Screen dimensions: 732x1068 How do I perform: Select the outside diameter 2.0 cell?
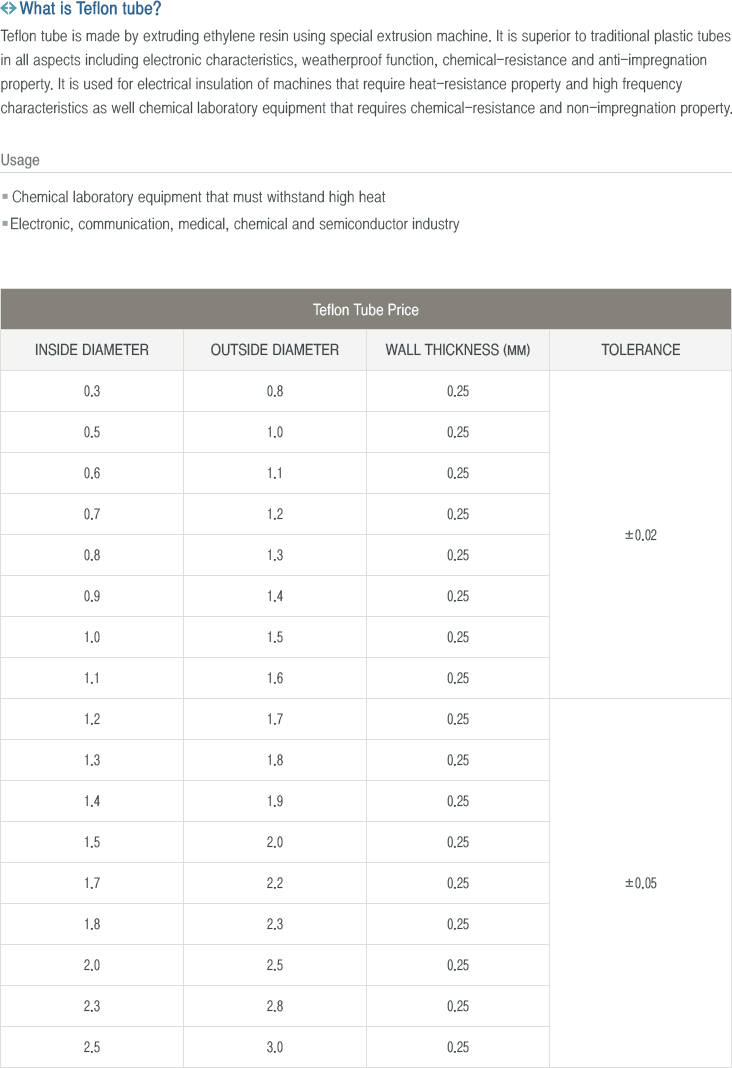[x=275, y=842]
